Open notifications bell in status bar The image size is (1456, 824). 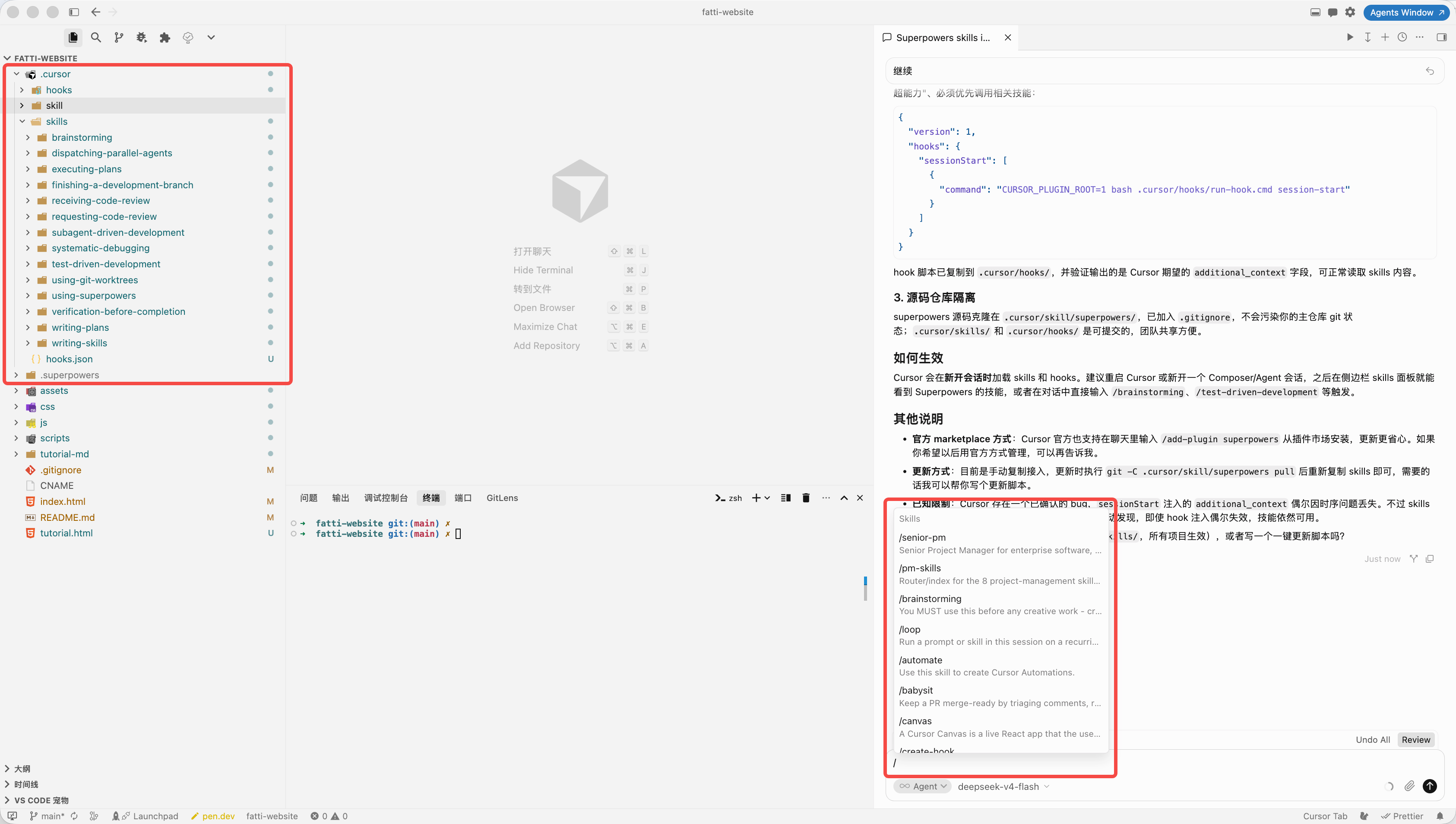pyautogui.click(x=1440, y=816)
